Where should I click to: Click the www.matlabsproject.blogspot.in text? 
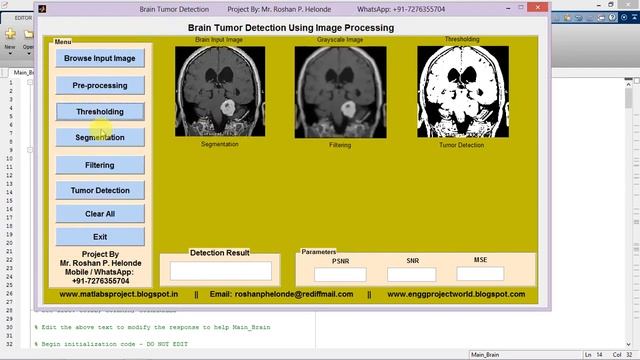click(x=118, y=294)
